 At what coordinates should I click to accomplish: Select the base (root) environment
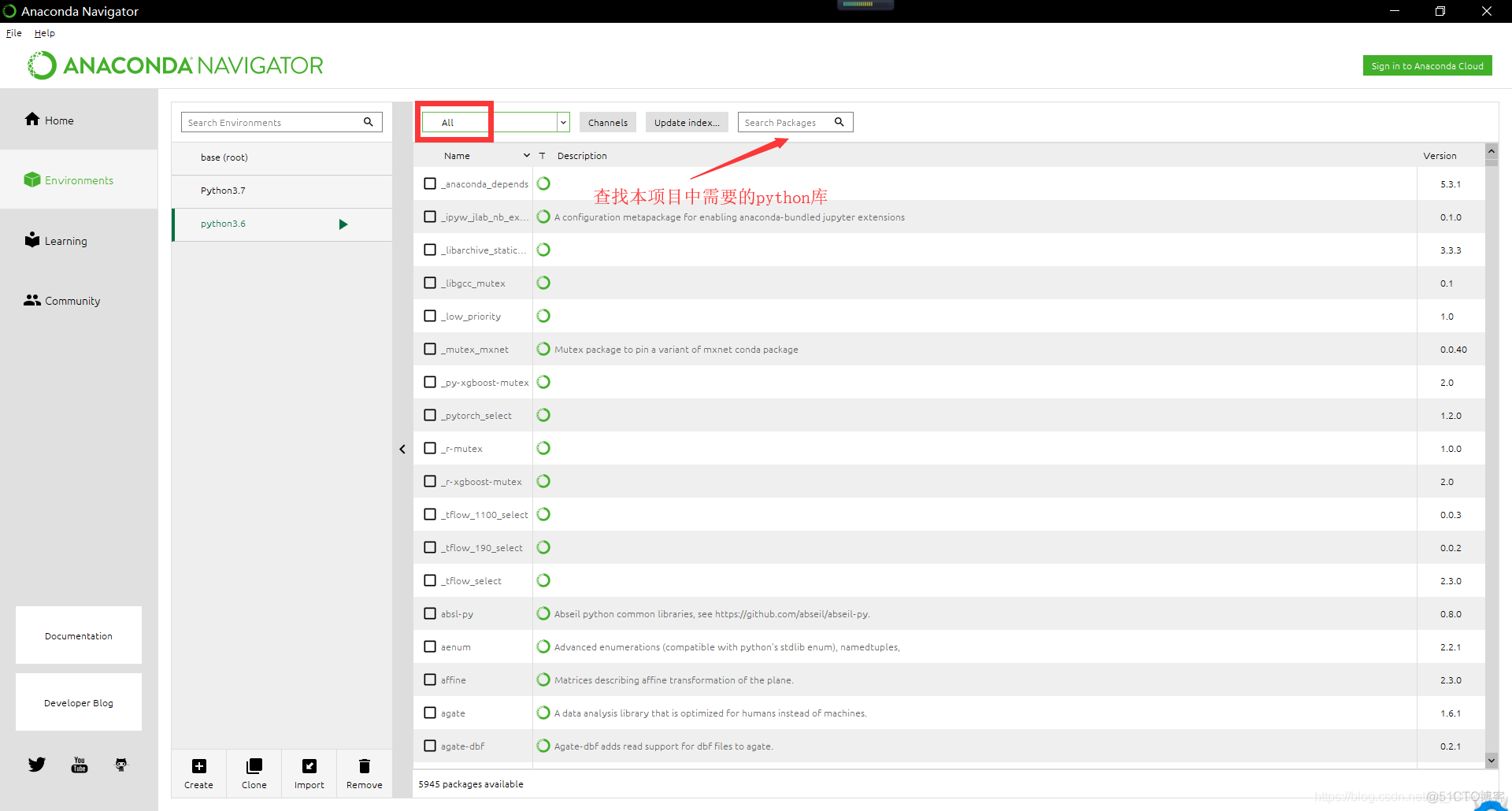pyautogui.click(x=282, y=157)
